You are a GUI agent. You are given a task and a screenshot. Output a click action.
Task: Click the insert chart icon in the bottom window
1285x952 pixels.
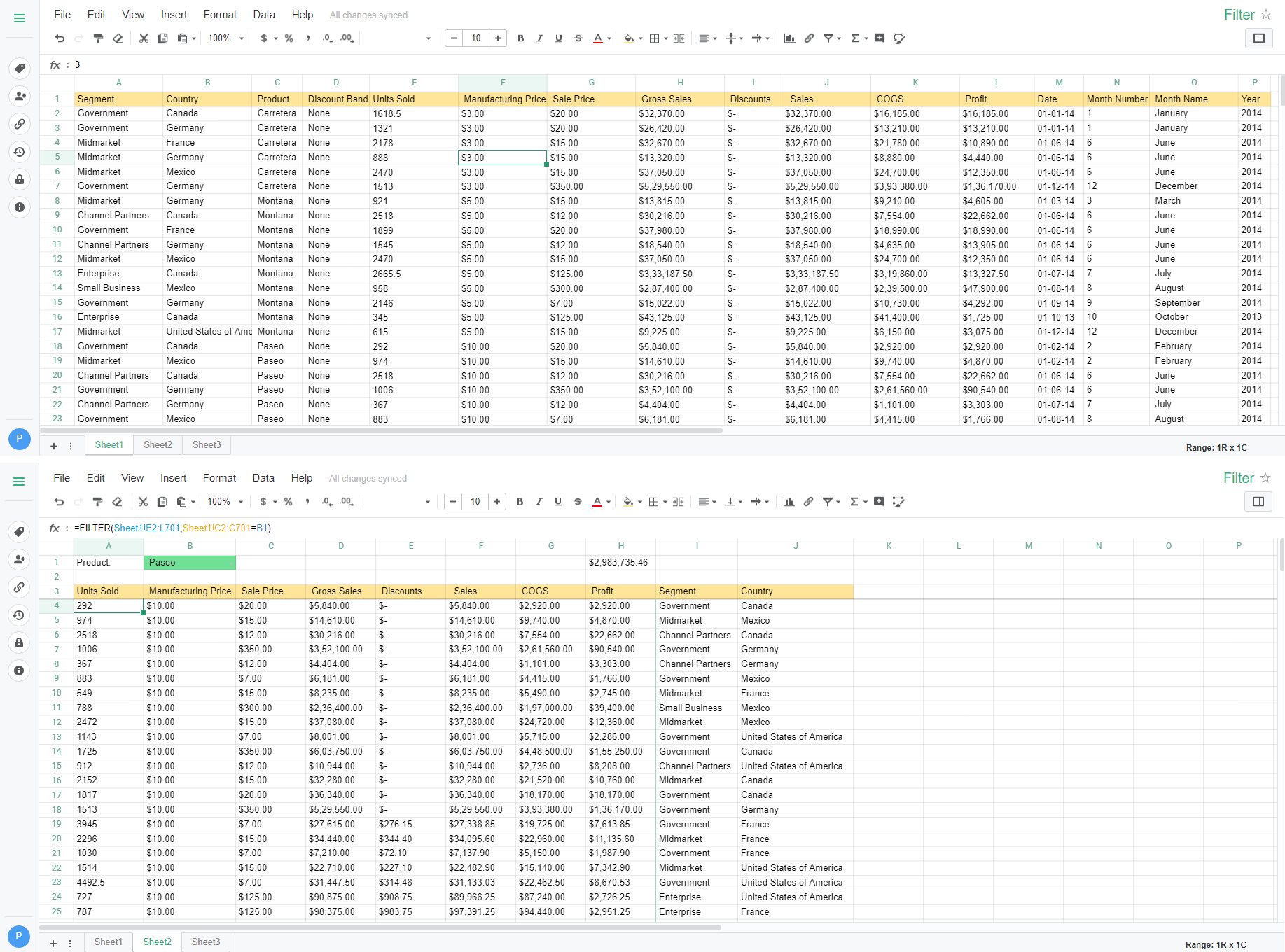789,502
